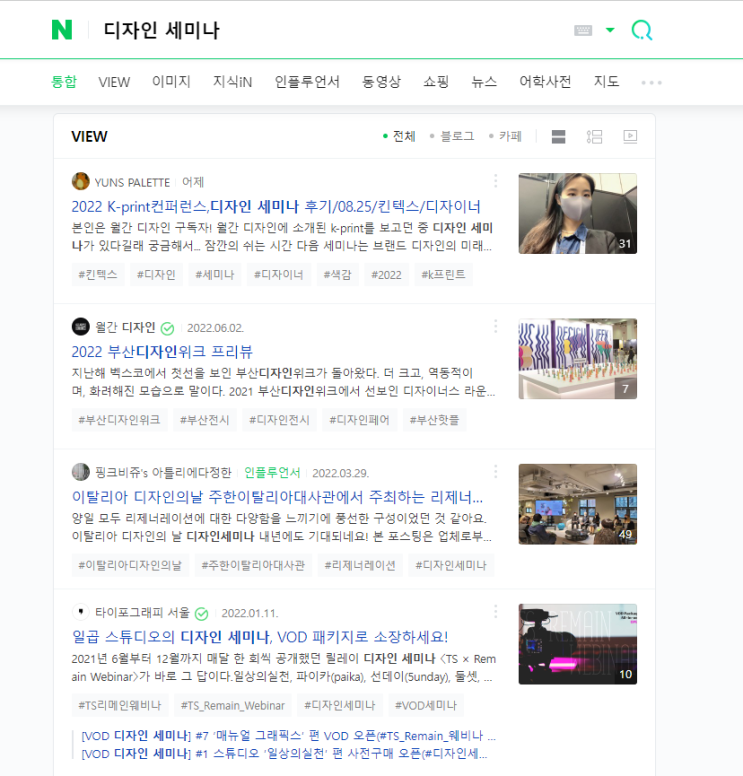The height and width of the screenshot is (776, 743).
Task: Open the 타이포그래피 서울 author name
Action: coord(143,613)
